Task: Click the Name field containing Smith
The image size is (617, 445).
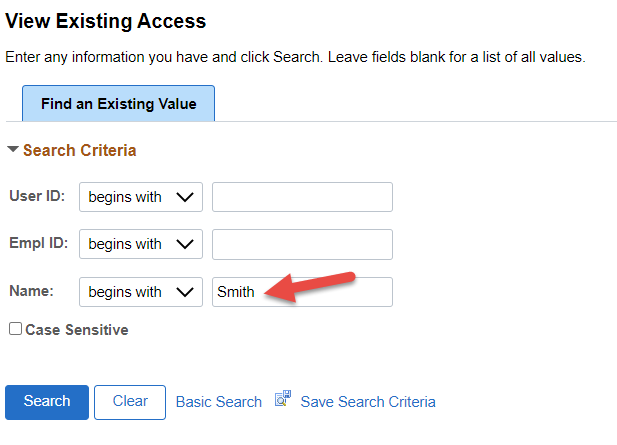Action: (302, 292)
